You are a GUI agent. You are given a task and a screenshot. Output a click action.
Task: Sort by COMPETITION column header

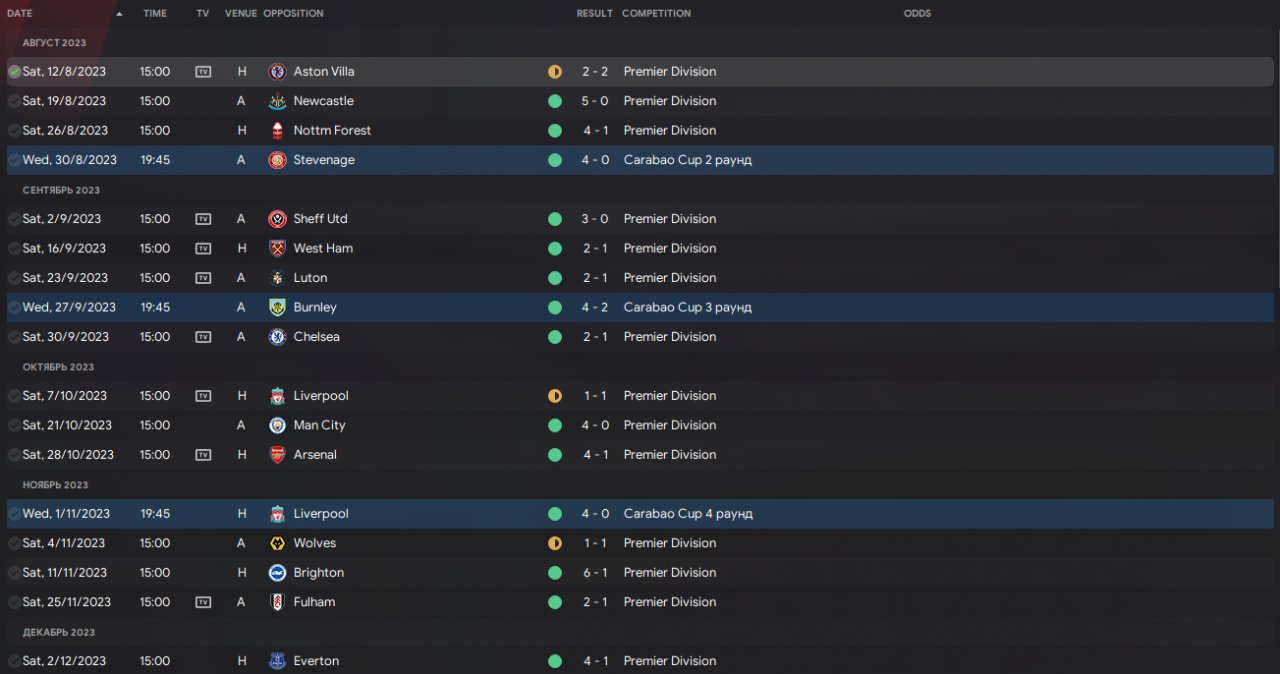[656, 14]
